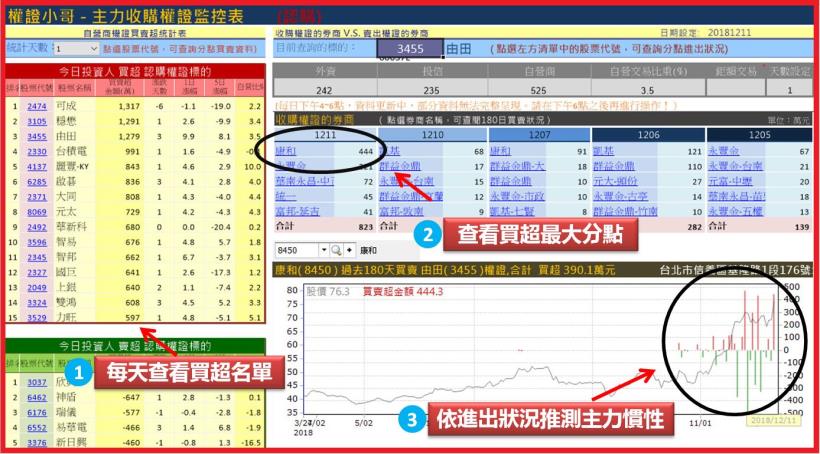Open stock code 6552 易華電 link
The image size is (820, 454).
(37, 428)
